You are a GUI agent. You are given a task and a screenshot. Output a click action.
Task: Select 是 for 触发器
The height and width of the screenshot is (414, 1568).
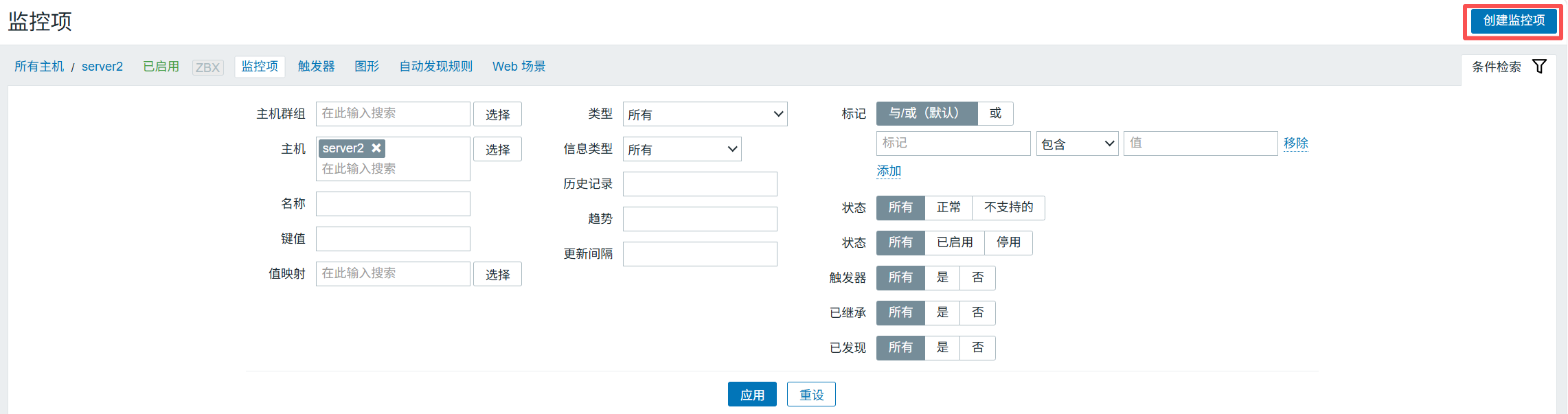942,277
